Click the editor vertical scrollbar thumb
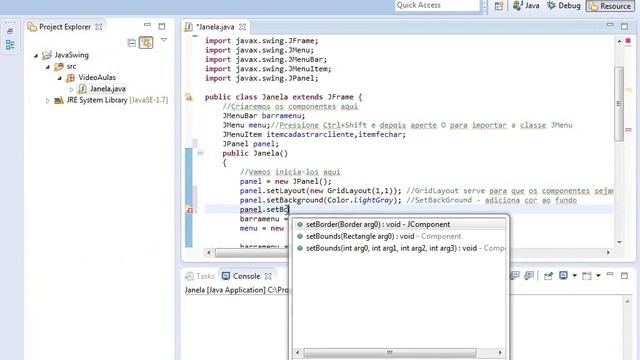Viewport: 640px width, 360px height. 619,104
